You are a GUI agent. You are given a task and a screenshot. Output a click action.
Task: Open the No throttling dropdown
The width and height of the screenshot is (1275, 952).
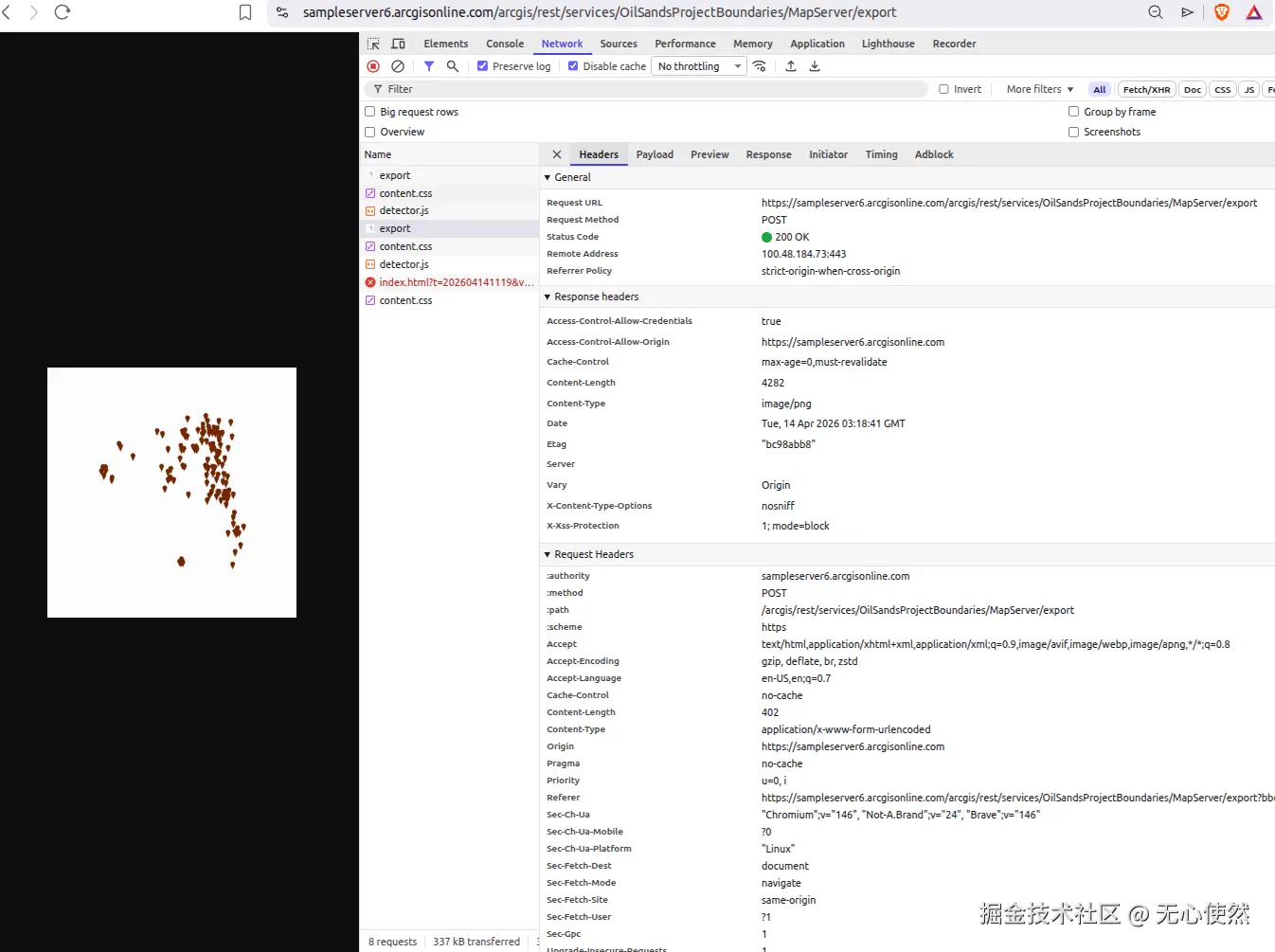[699, 66]
